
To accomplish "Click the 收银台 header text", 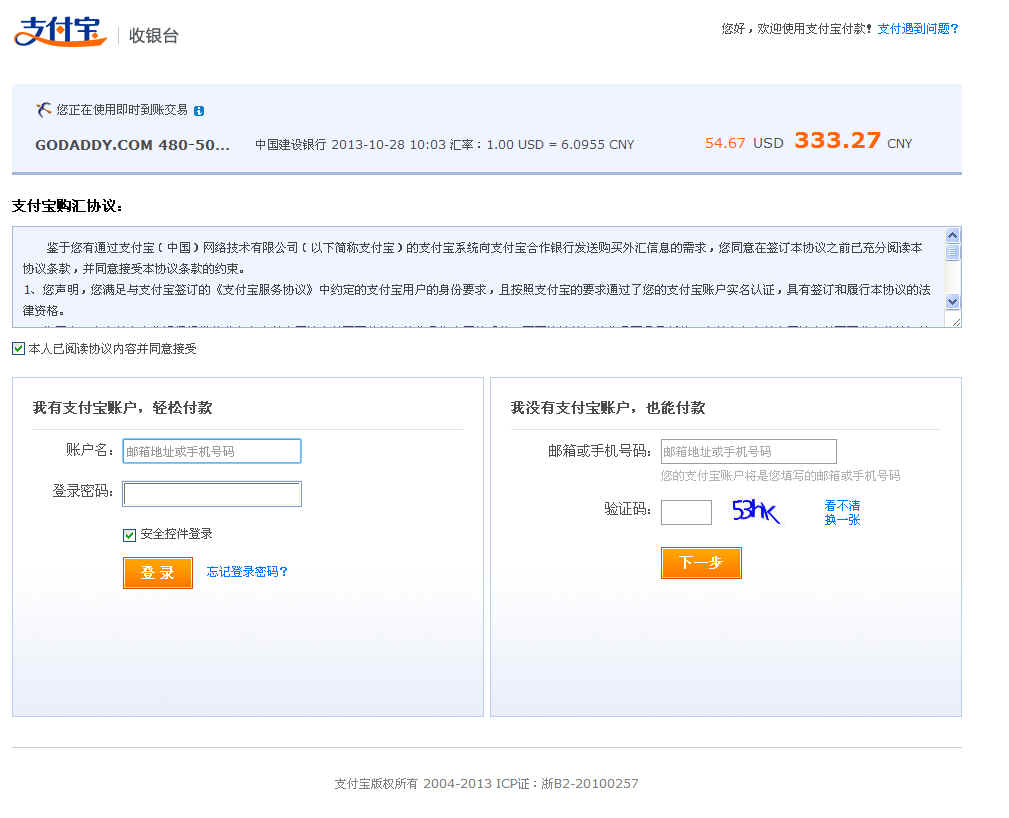I will click(153, 35).
